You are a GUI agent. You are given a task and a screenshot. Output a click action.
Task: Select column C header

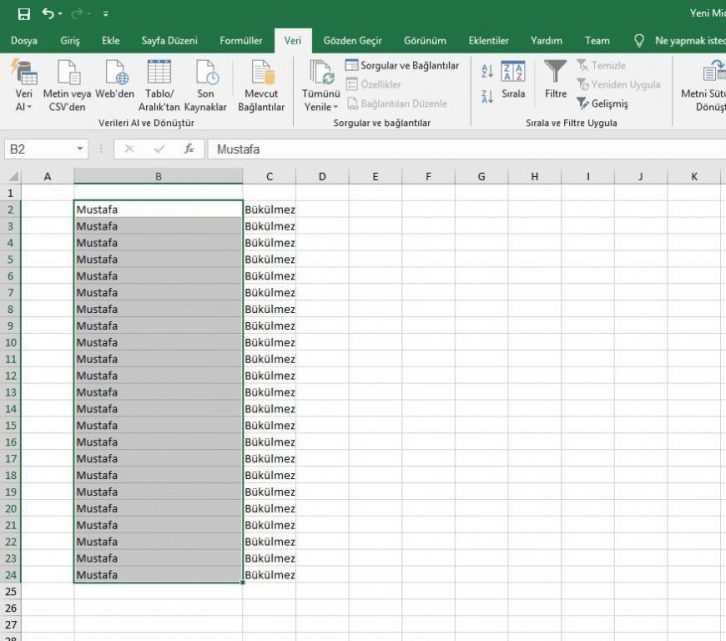269,177
